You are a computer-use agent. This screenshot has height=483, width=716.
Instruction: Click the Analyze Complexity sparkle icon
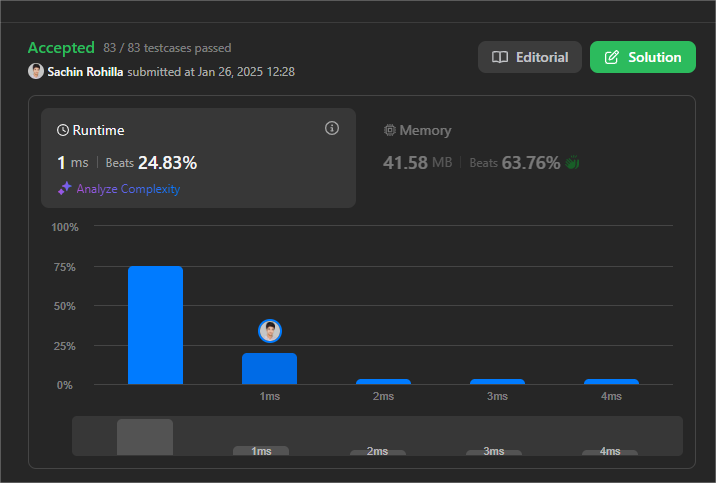tap(64, 188)
